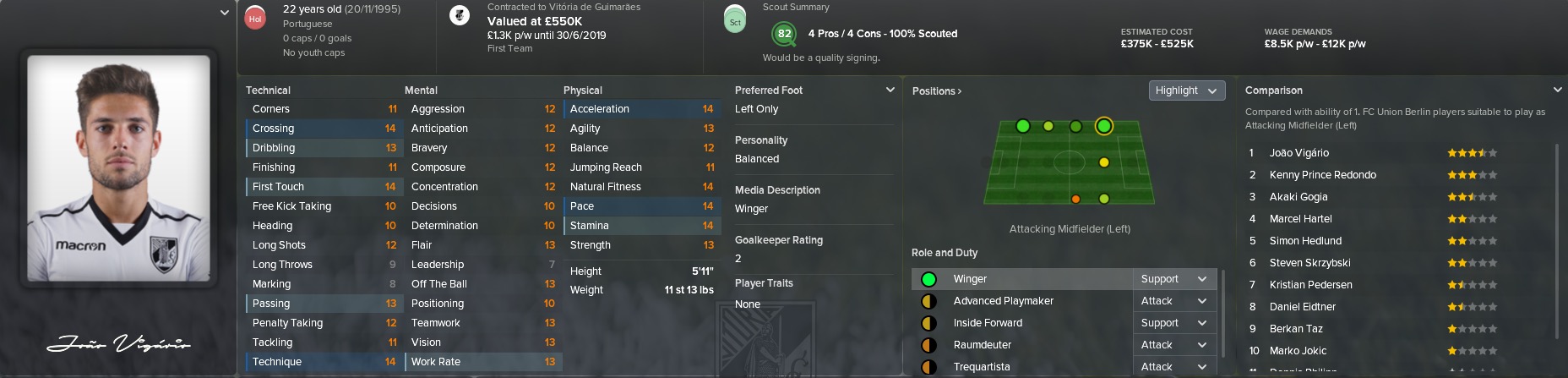This screenshot has height=378, width=1568.
Task: Select the Inside Forward role row
Action: point(1021,323)
